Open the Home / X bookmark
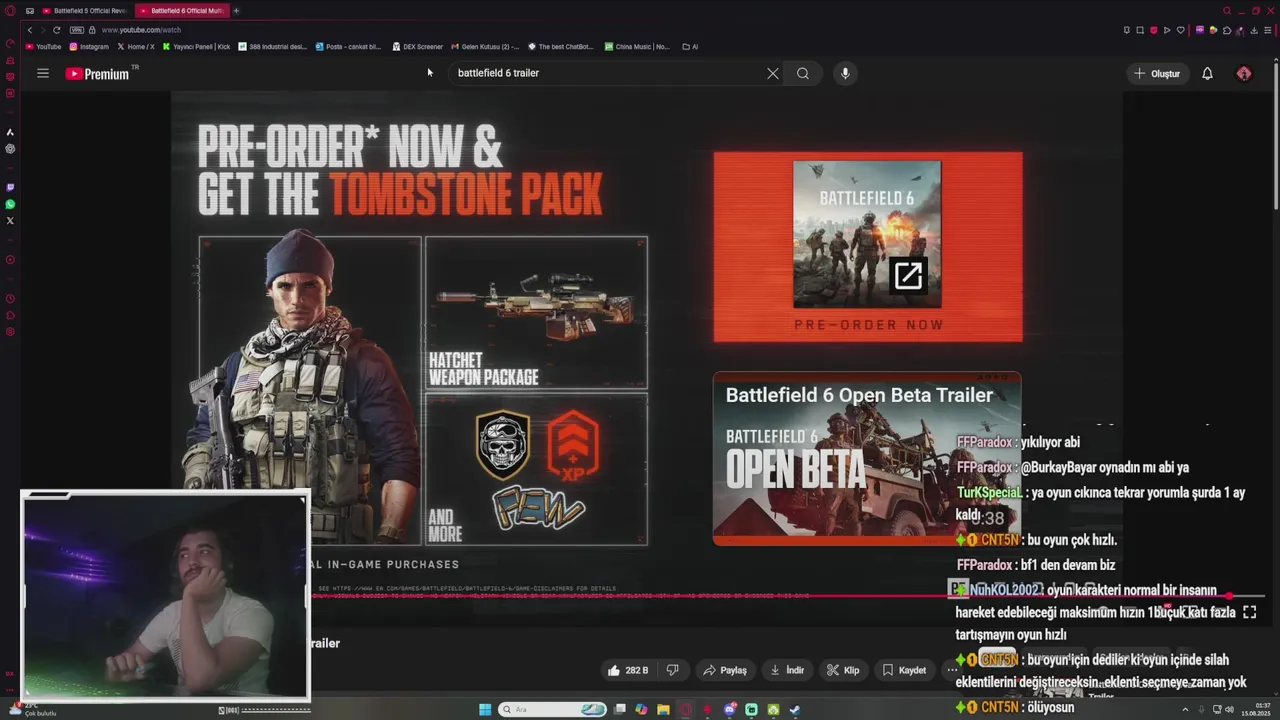The width and height of the screenshot is (1280, 720). click(136, 46)
